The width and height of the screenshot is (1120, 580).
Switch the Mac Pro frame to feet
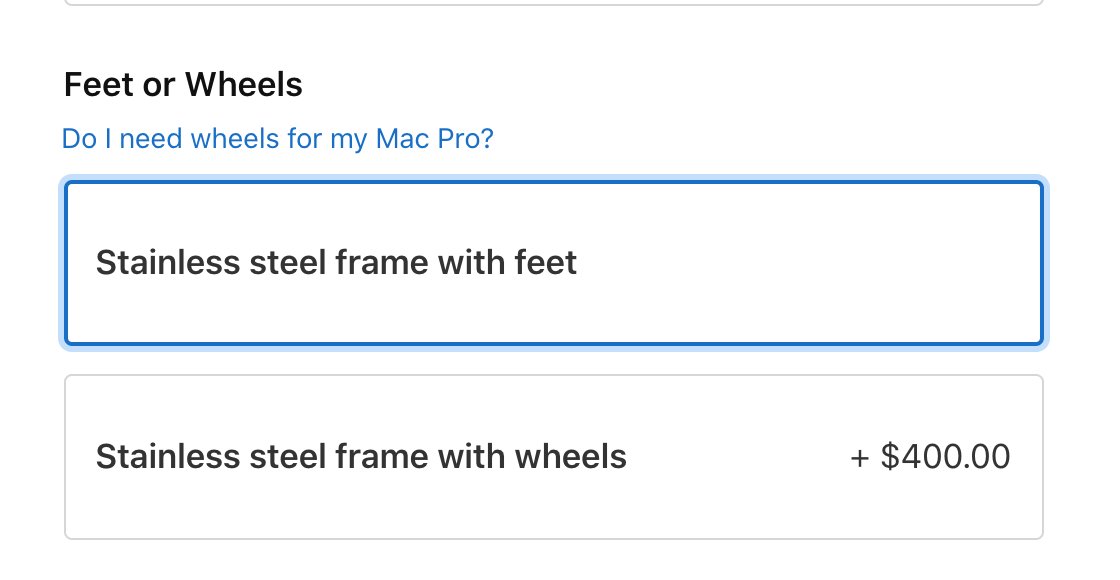click(x=554, y=263)
